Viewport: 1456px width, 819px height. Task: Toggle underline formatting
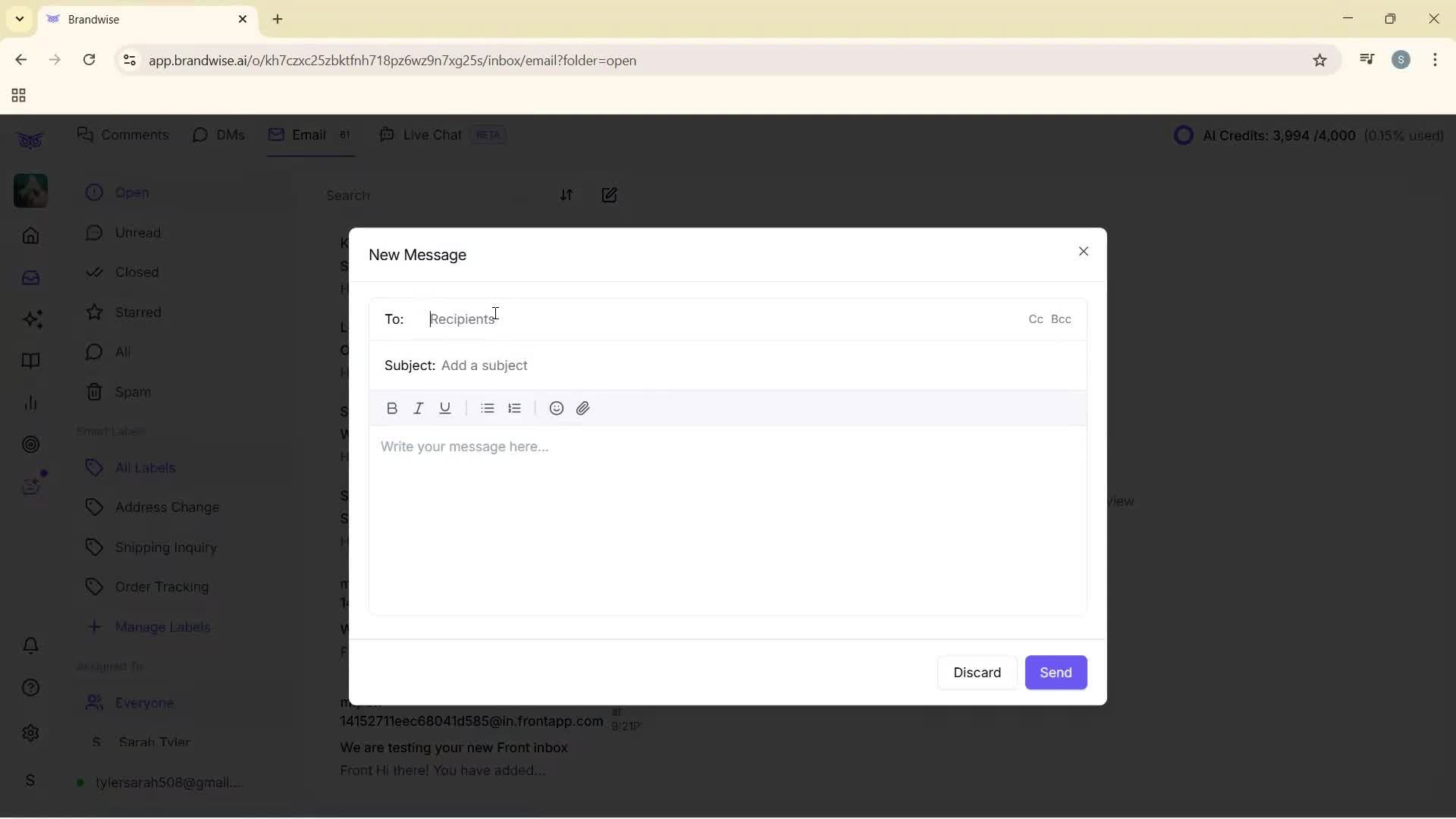point(445,408)
